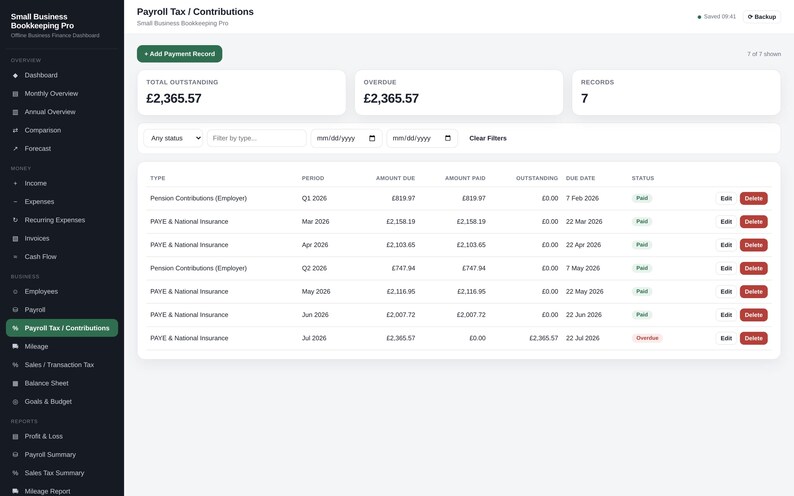This screenshot has width=794, height=496.
Task: Click the Invoices sidebar icon
Action: 15,238
